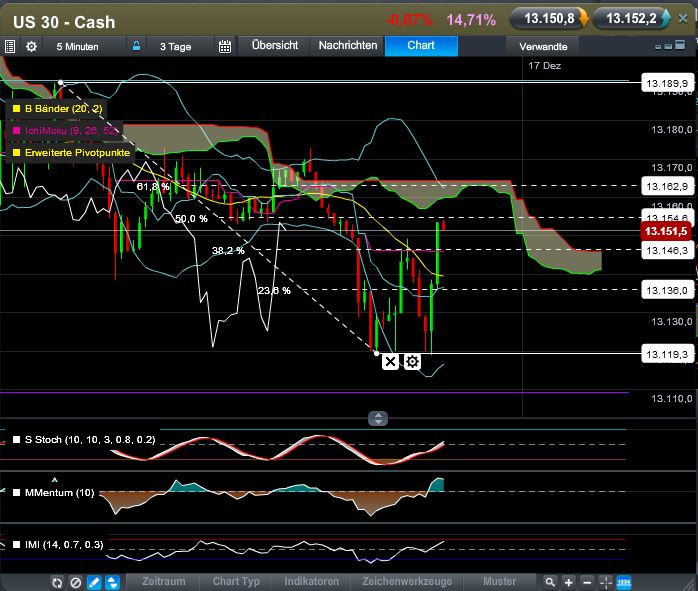Click the clear drawings (no-entry) icon
Image resolution: width=698 pixels, height=591 pixels.
[x=76, y=583]
